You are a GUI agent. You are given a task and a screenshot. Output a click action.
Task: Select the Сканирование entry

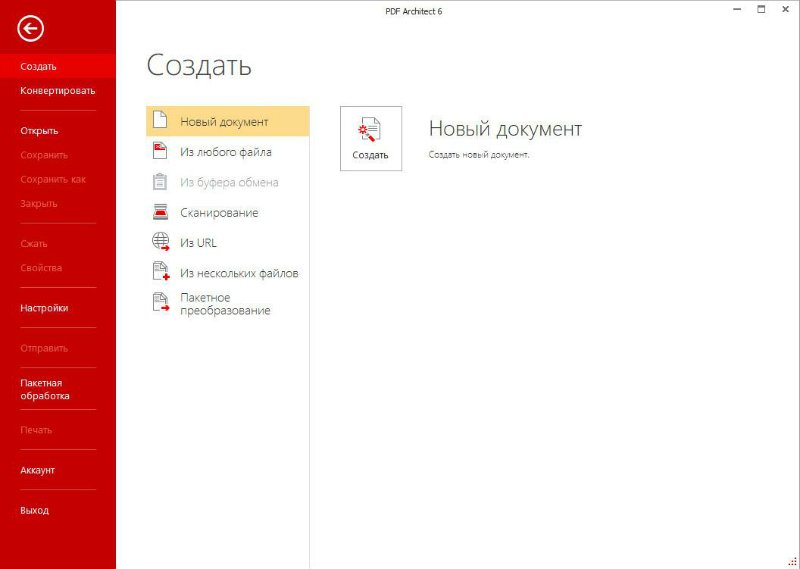click(228, 212)
